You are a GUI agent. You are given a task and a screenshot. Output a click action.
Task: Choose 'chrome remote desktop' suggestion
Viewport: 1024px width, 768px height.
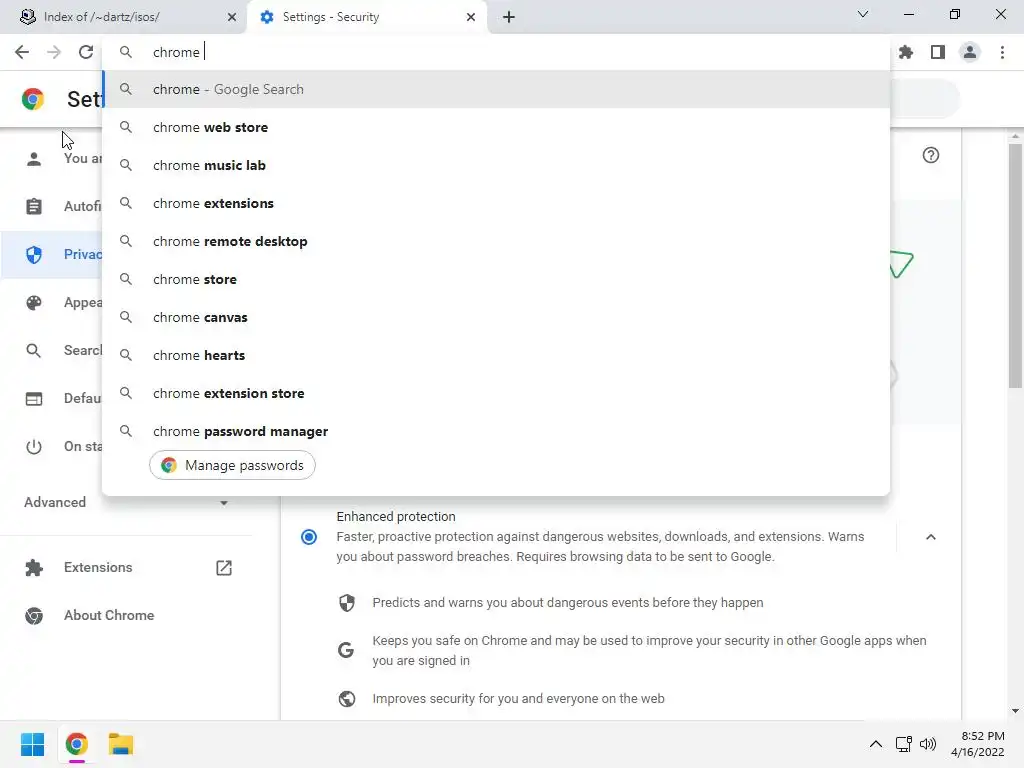[496, 241]
